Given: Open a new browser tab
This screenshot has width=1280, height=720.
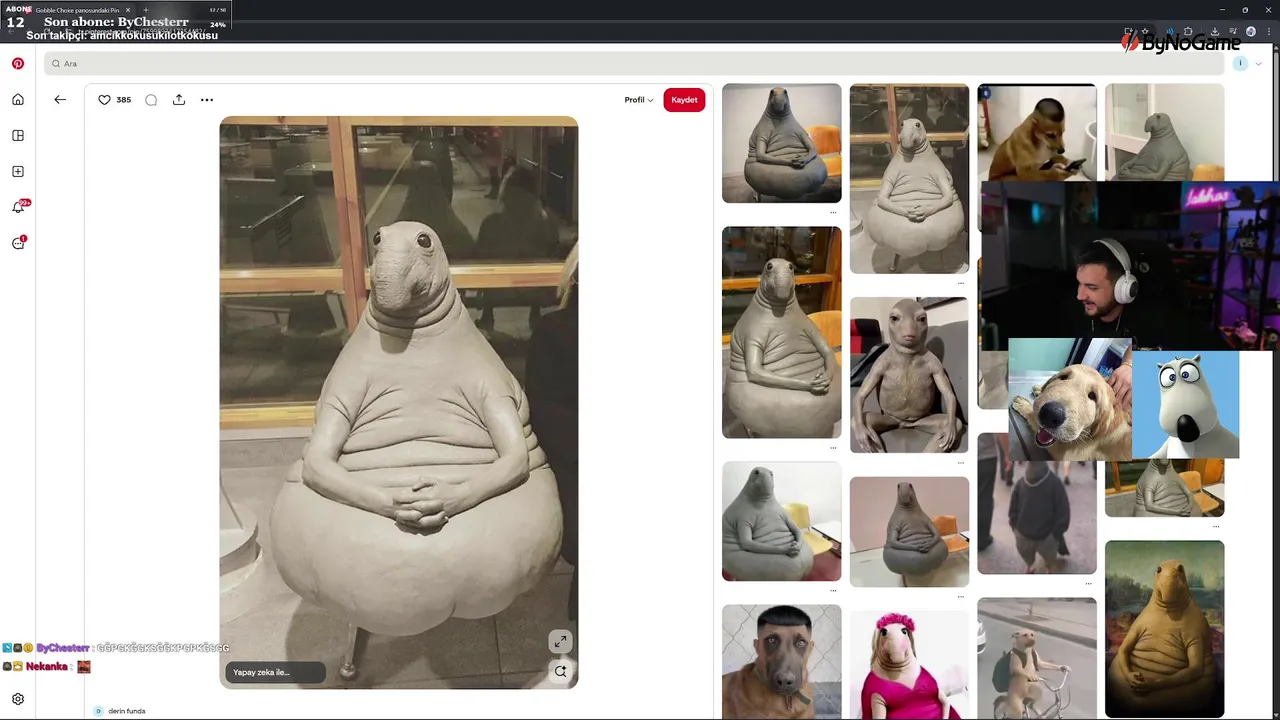Looking at the screenshot, I should point(146,10).
